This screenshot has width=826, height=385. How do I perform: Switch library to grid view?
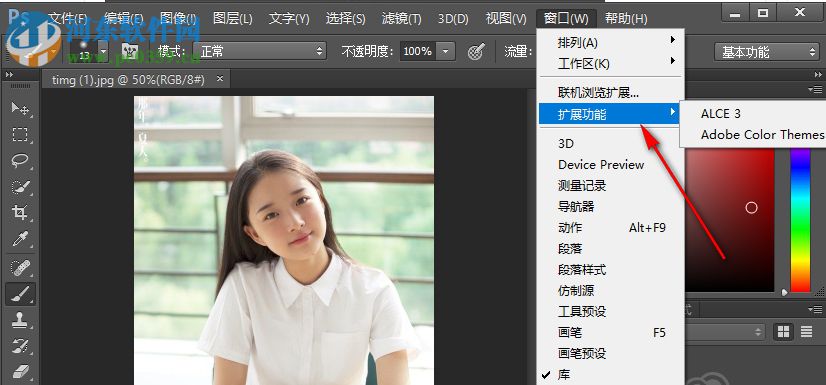tap(783, 331)
